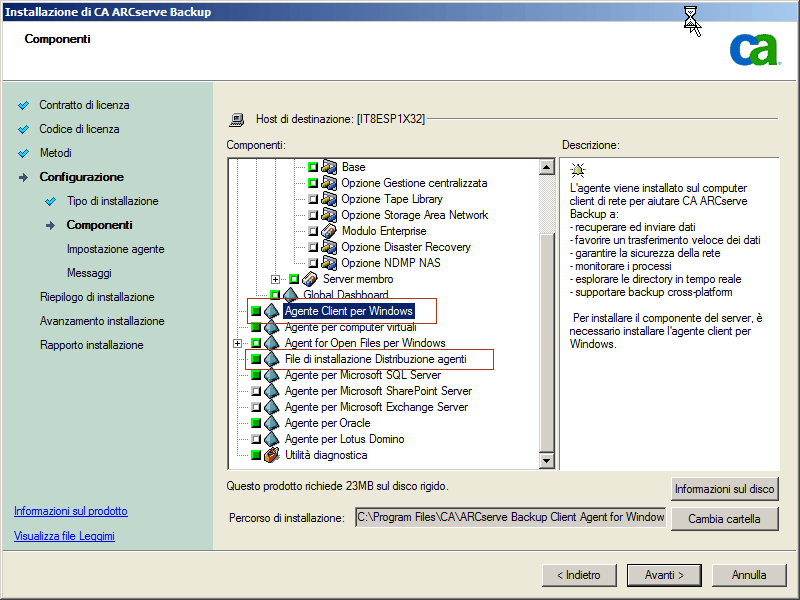800x600 pixels.
Task: Click the Agente per Microsoft SharePoint Server icon
Action: click(271, 391)
